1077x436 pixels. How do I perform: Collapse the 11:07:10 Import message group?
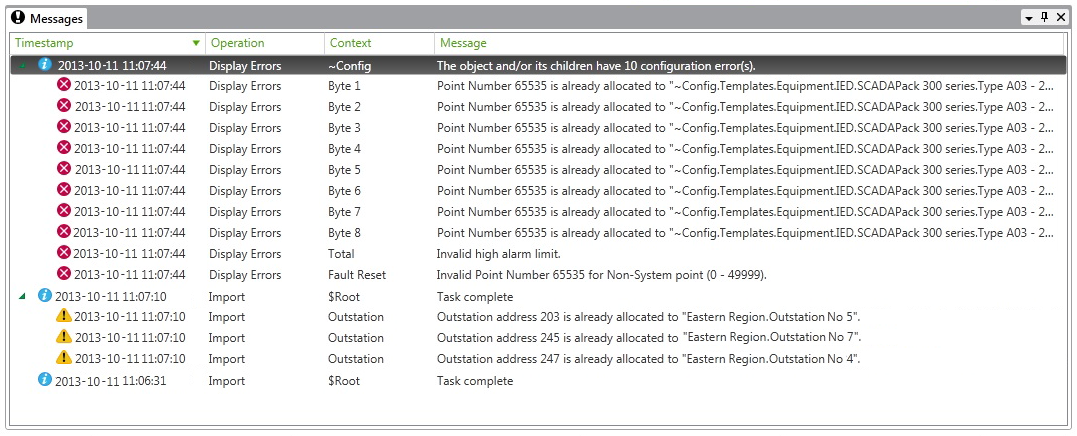point(23,297)
